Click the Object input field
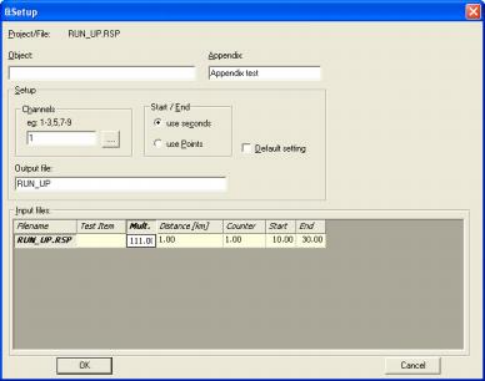This screenshot has width=485, height=382. pos(102,73)
